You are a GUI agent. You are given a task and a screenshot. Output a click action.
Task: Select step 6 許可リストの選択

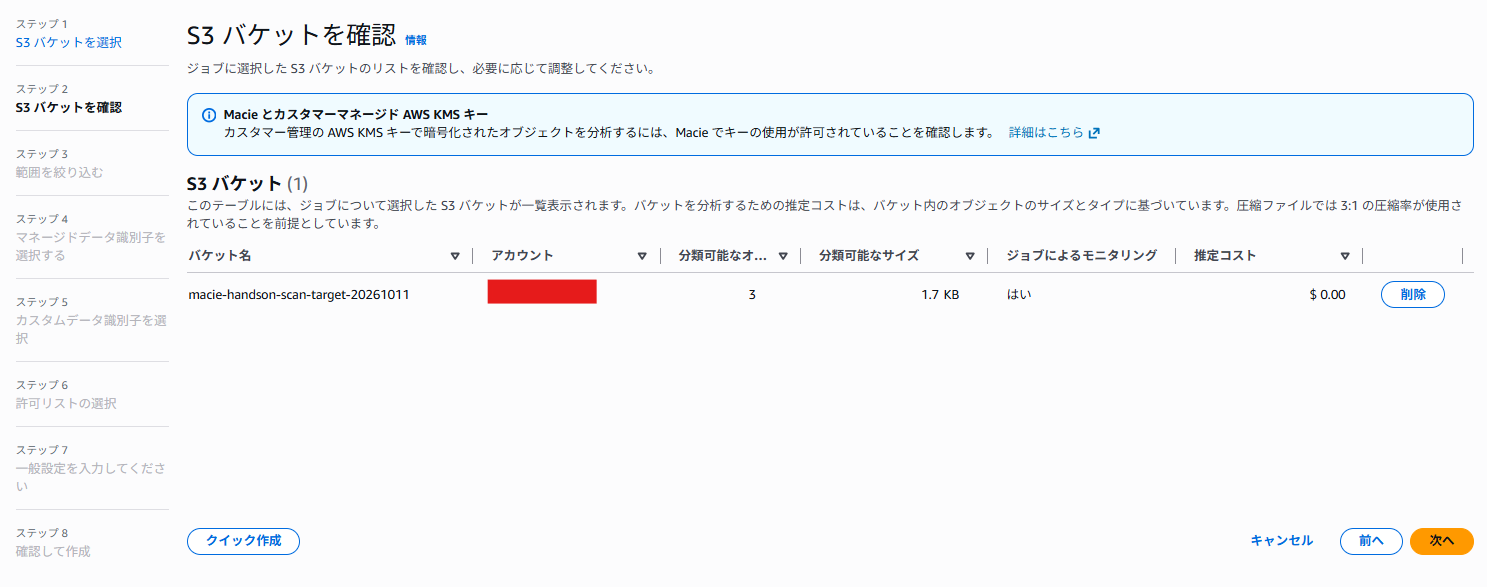tap(66, 403)
